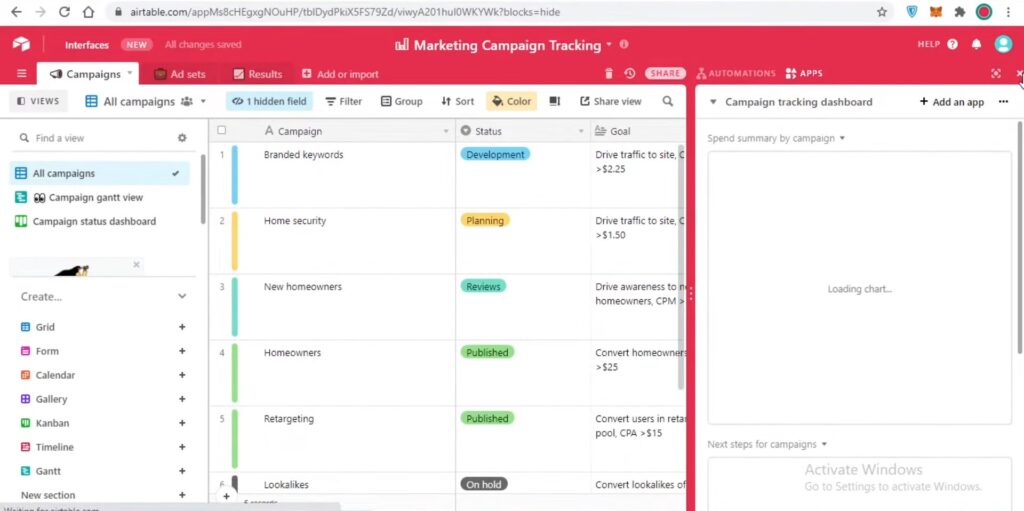Click the Airtable home logo
Screen dimensions: 1024x511
coord(21,44)
